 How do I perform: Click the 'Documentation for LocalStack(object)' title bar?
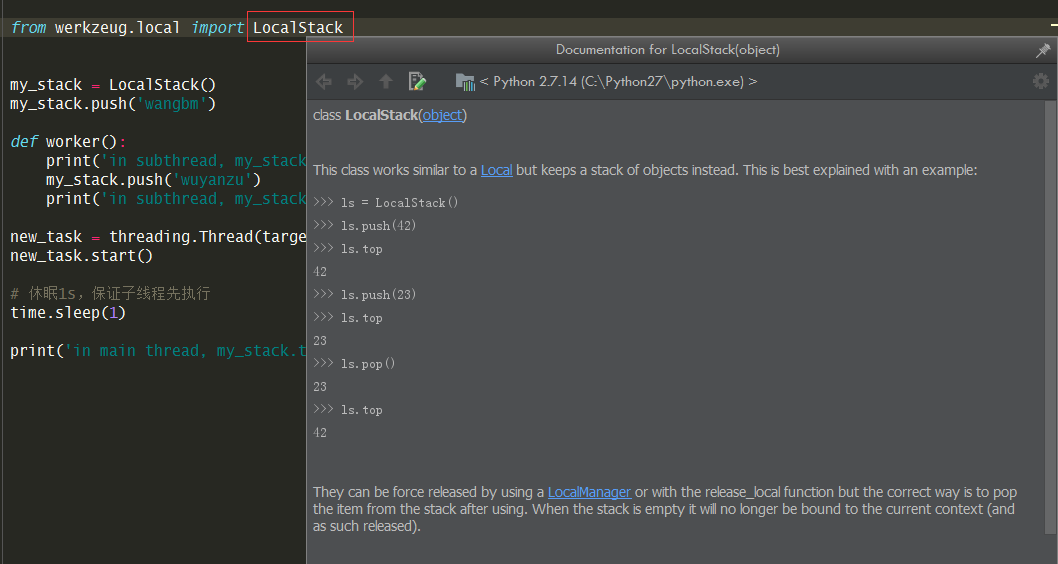coord(667,50)
